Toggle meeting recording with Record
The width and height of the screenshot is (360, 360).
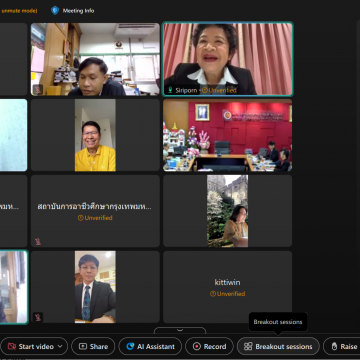coord(210,346)
